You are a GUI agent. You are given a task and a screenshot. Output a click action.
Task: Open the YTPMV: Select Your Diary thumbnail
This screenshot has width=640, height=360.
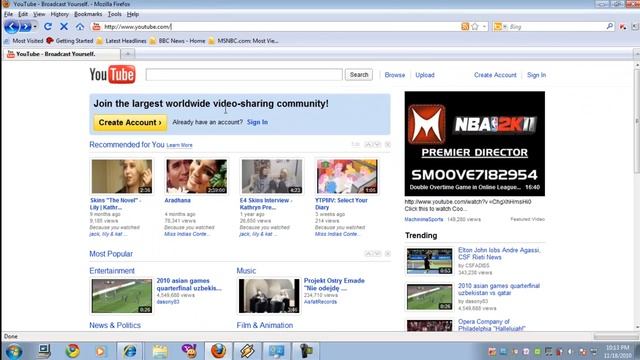[x=347, y=176]
